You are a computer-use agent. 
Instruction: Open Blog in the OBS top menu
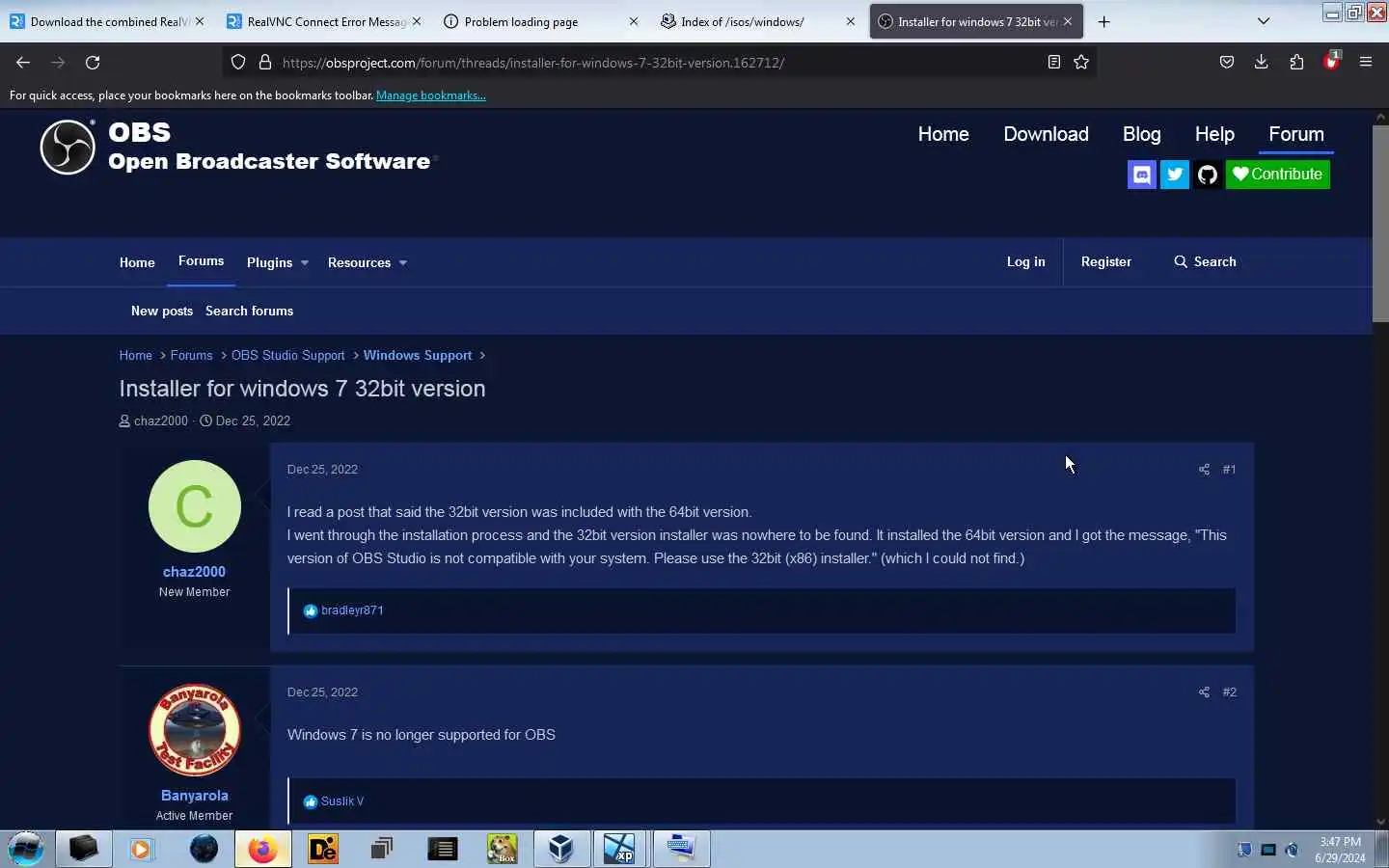pyautogui.click(x=1141, y=134)
